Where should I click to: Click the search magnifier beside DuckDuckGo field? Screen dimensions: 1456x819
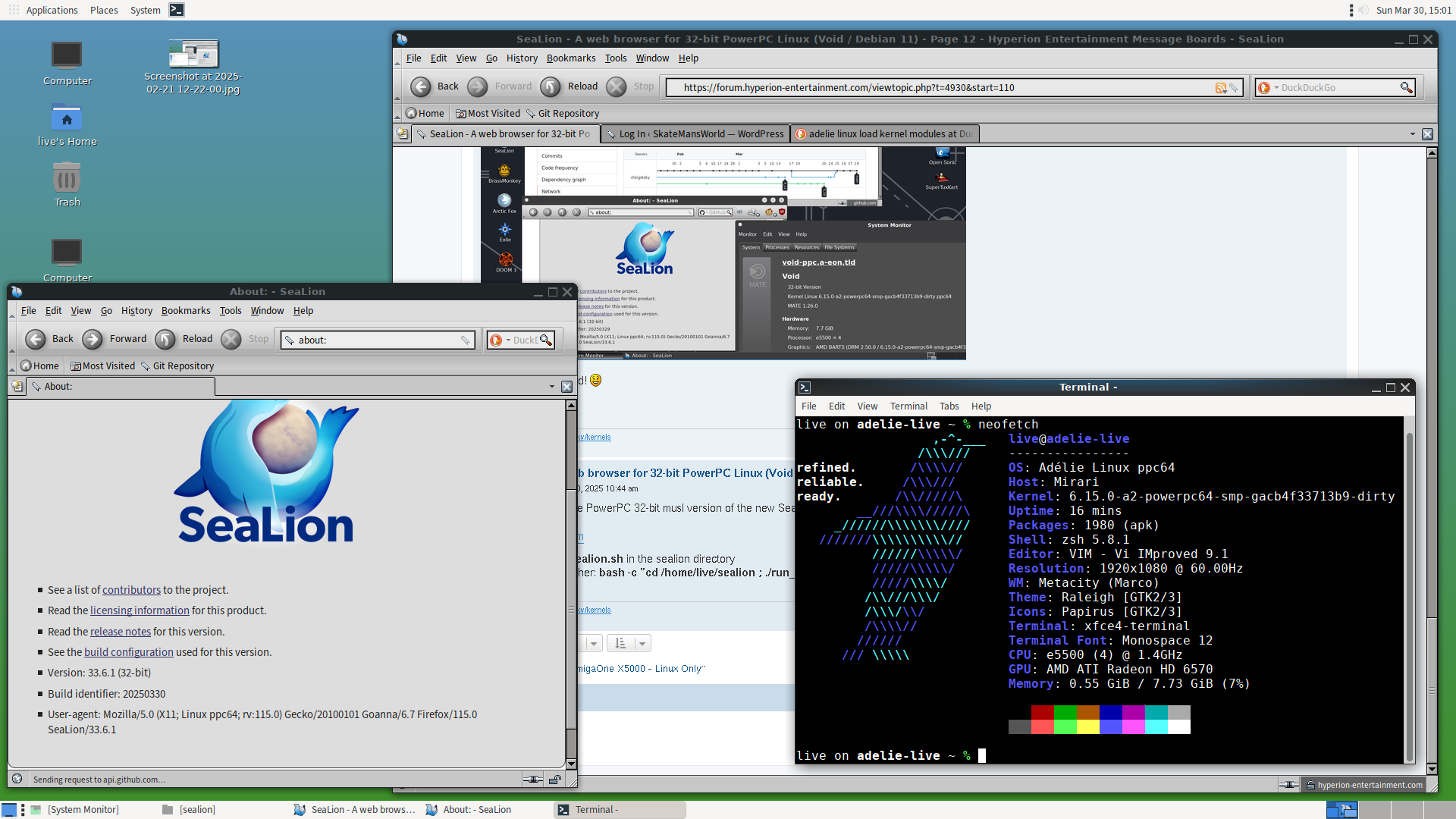(1406, 87)
